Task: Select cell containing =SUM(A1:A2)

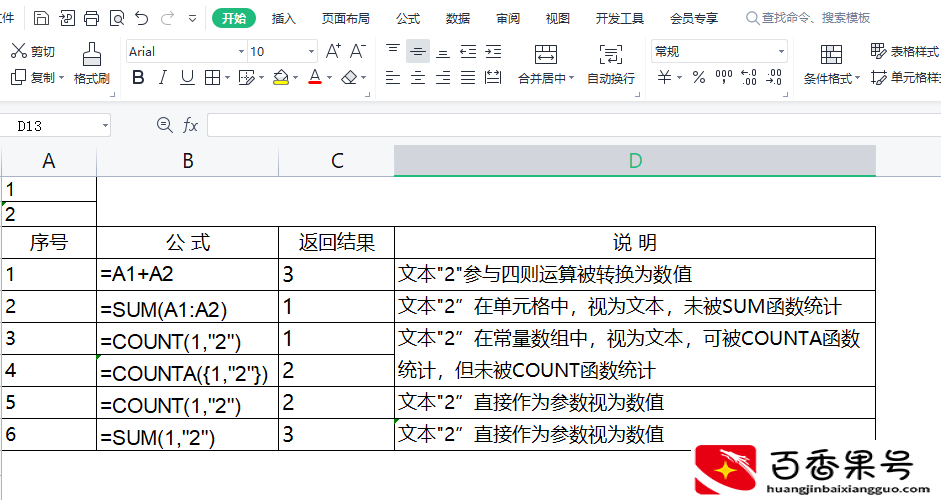Action: (x=187, y=307)
